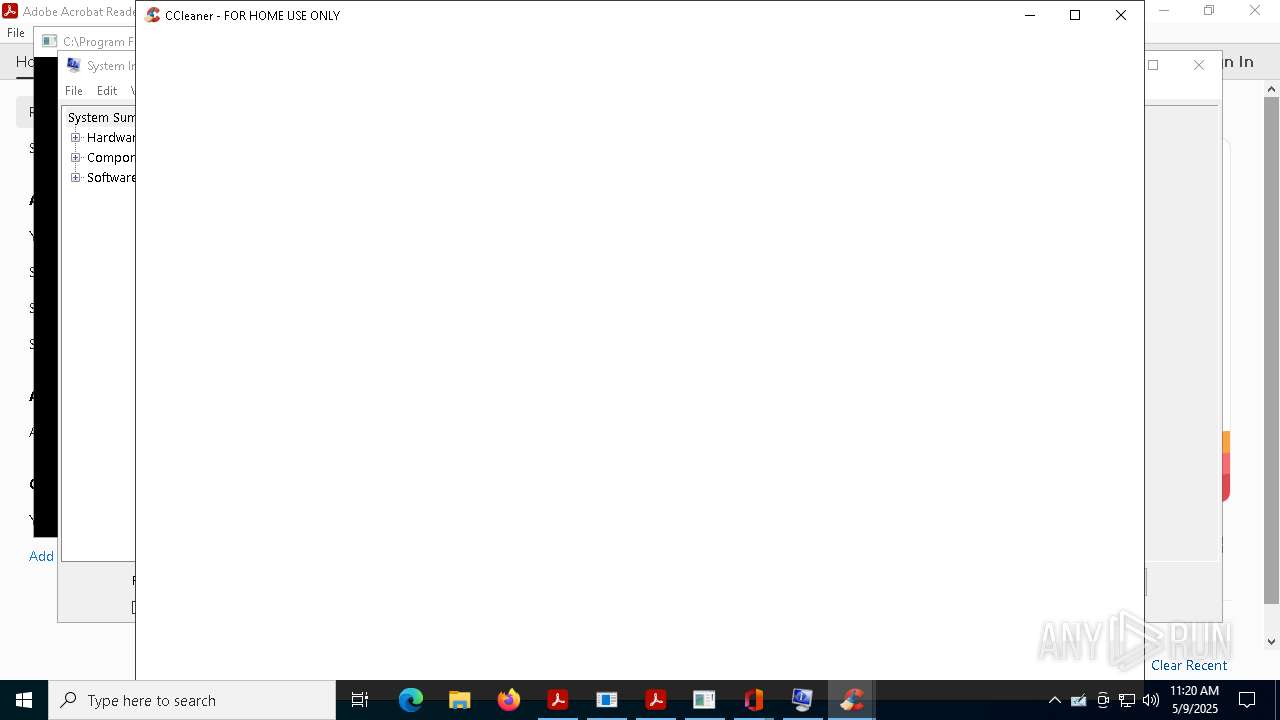Maximize the dialog behind CCleaner's right edge
This screenshot has height=720, width=1280.
pyautogui.click(x=1153, y=65)
